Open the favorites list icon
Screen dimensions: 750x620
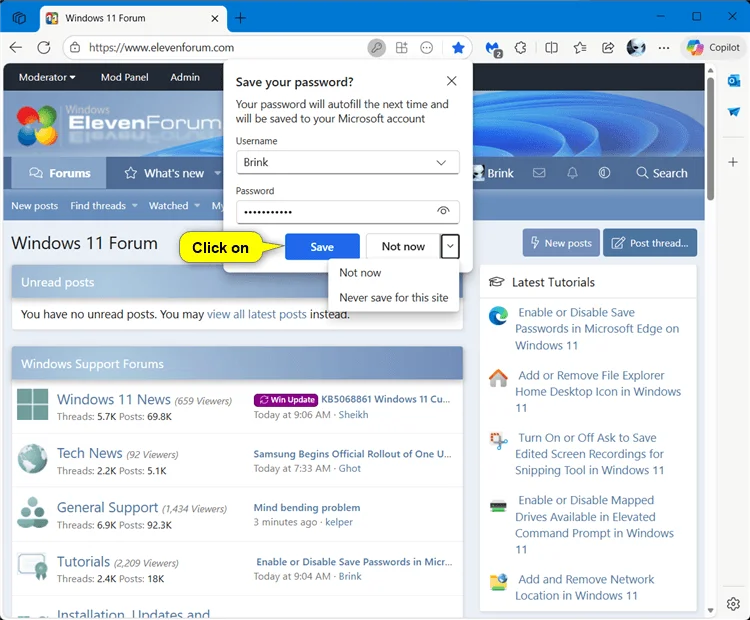580,47
